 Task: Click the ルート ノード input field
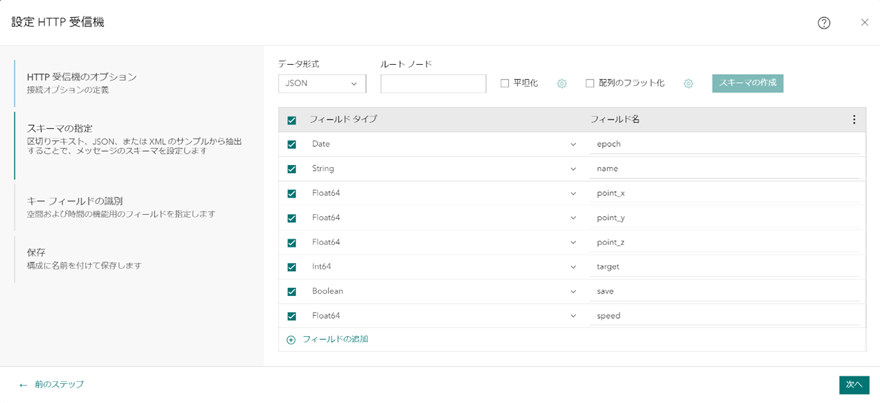tap(433, 84)
